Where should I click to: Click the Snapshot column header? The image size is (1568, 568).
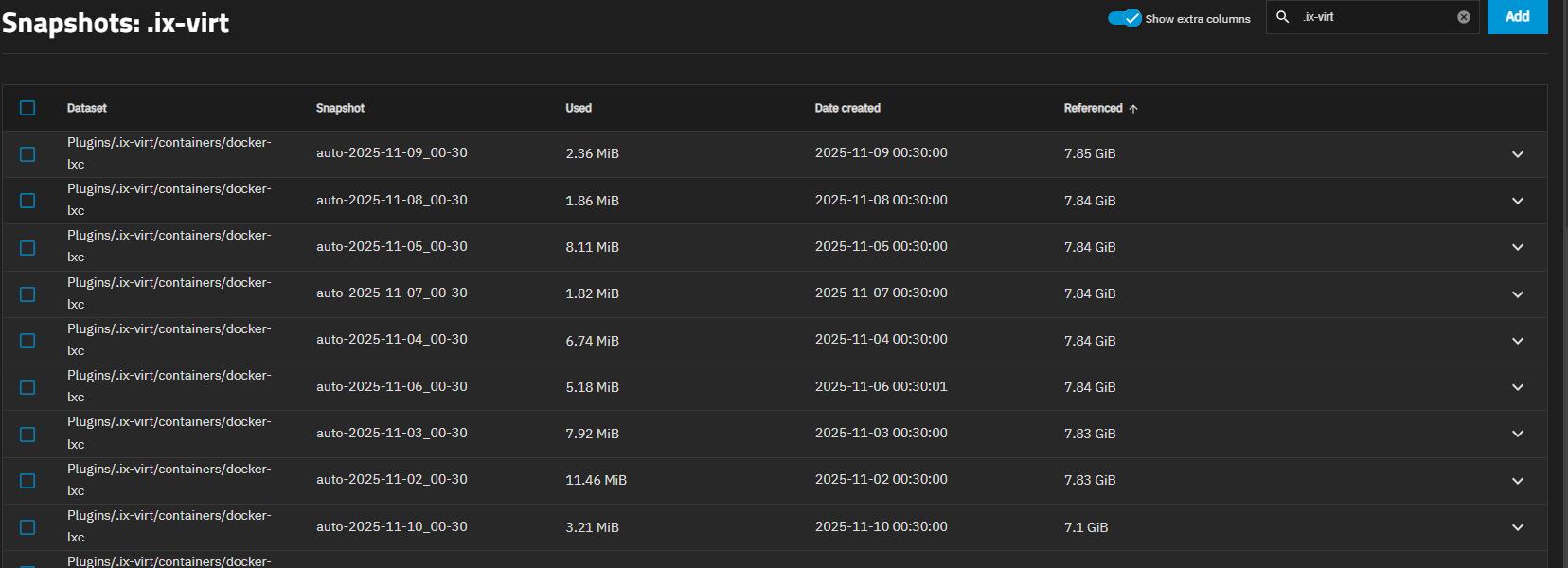pos(340,108)
